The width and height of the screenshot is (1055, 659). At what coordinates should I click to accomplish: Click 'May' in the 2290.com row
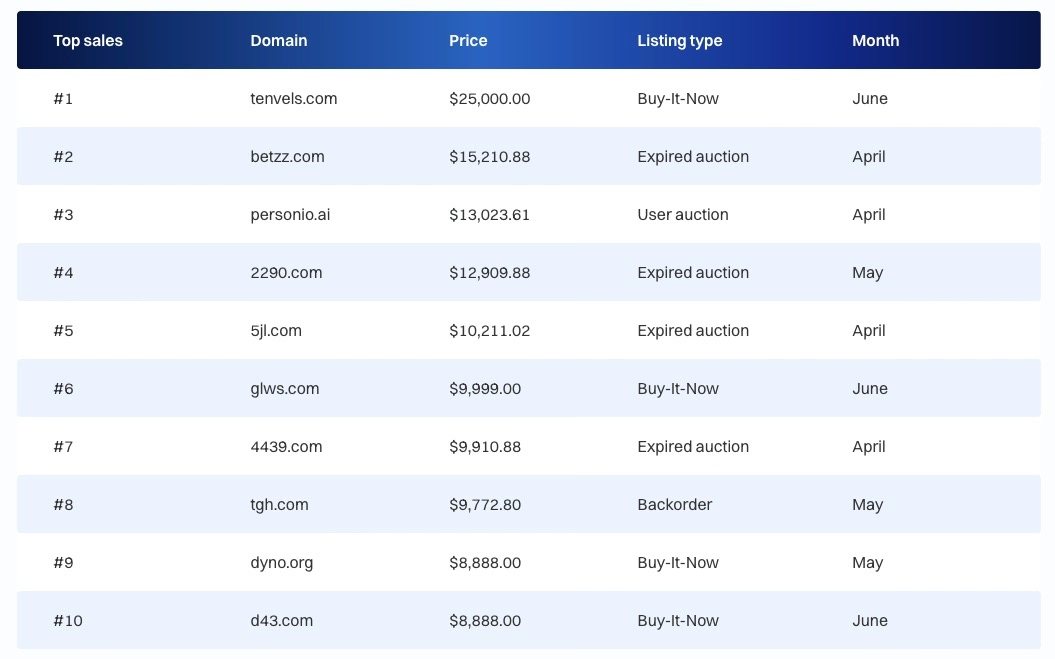pyautogui.click(x=867, y=273)
